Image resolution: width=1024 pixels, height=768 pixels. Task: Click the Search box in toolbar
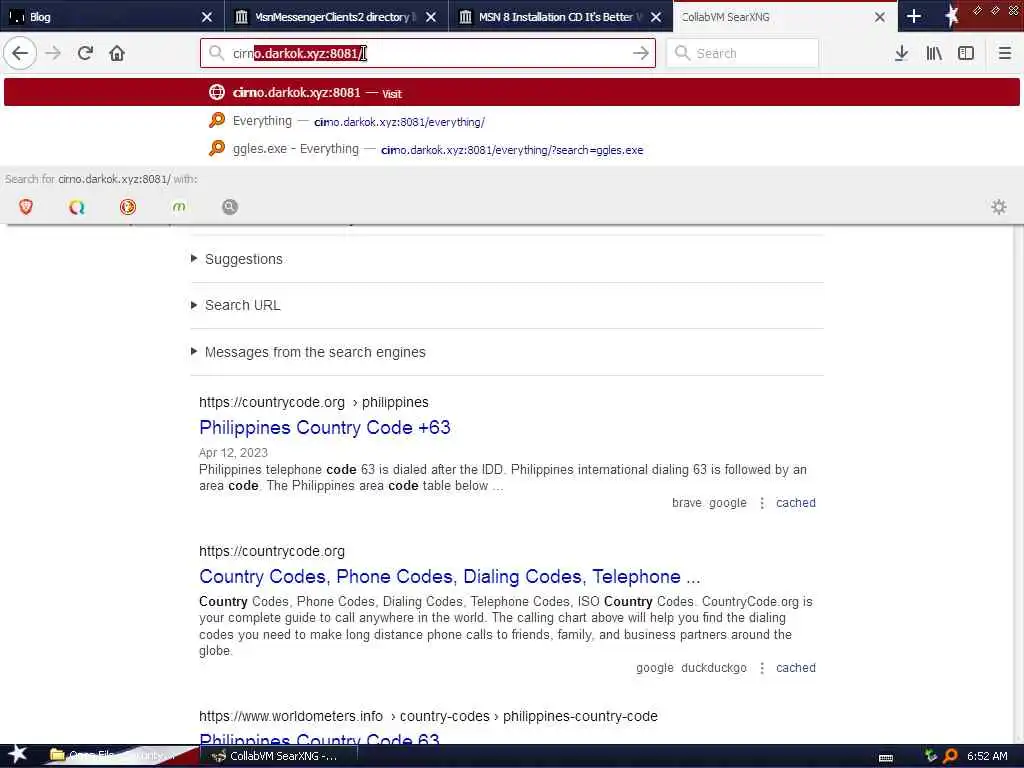[742, 53]
